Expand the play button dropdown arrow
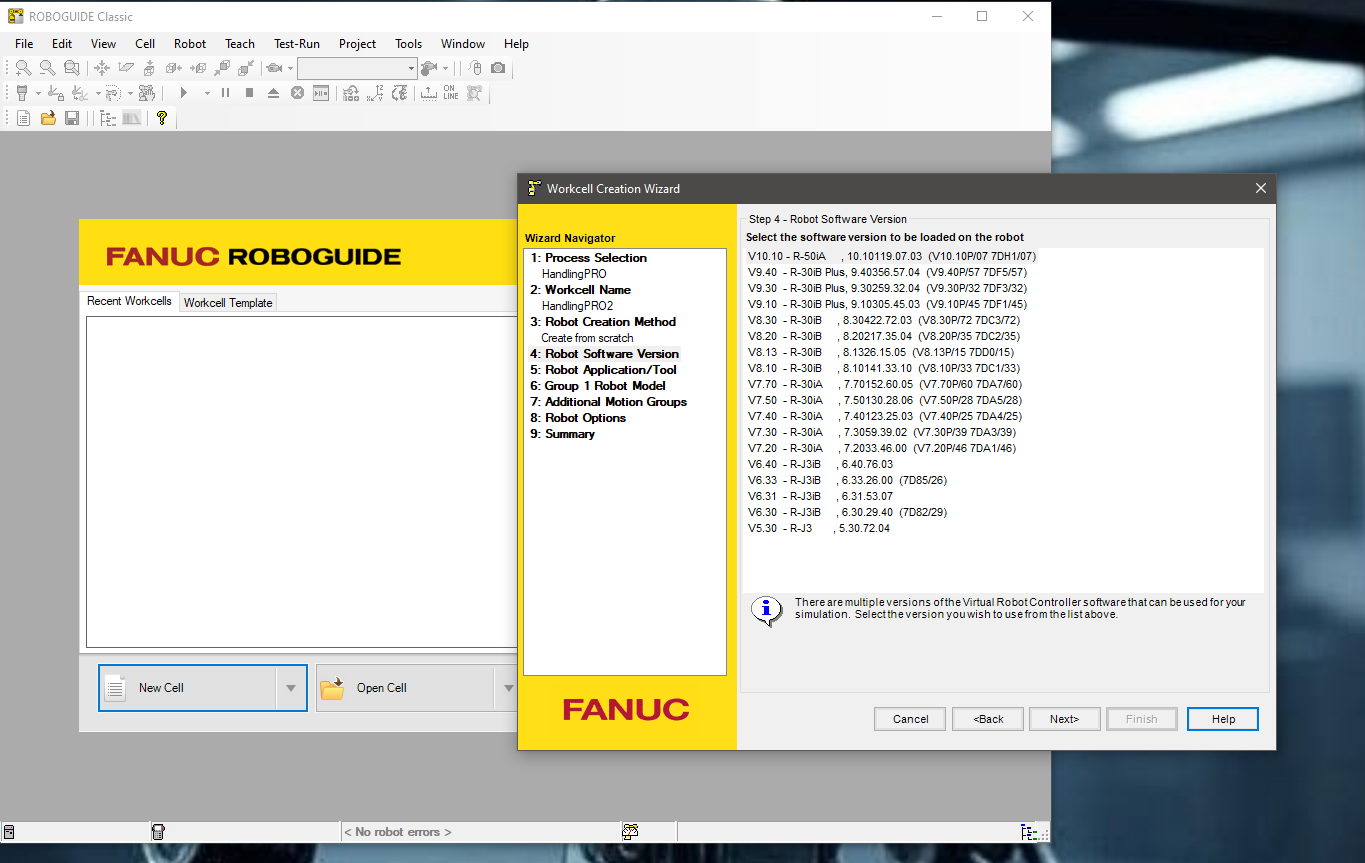The image size is (1365, 863). [207, 93]
